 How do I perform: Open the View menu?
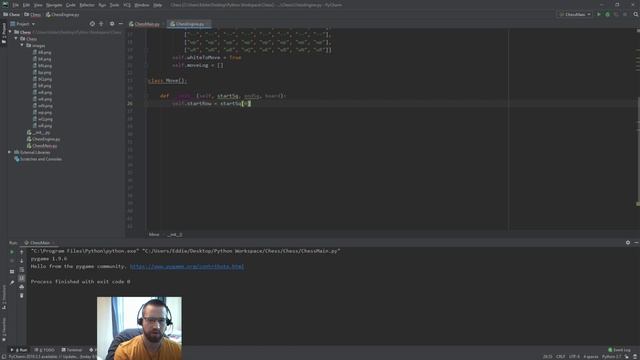(38, 5)
